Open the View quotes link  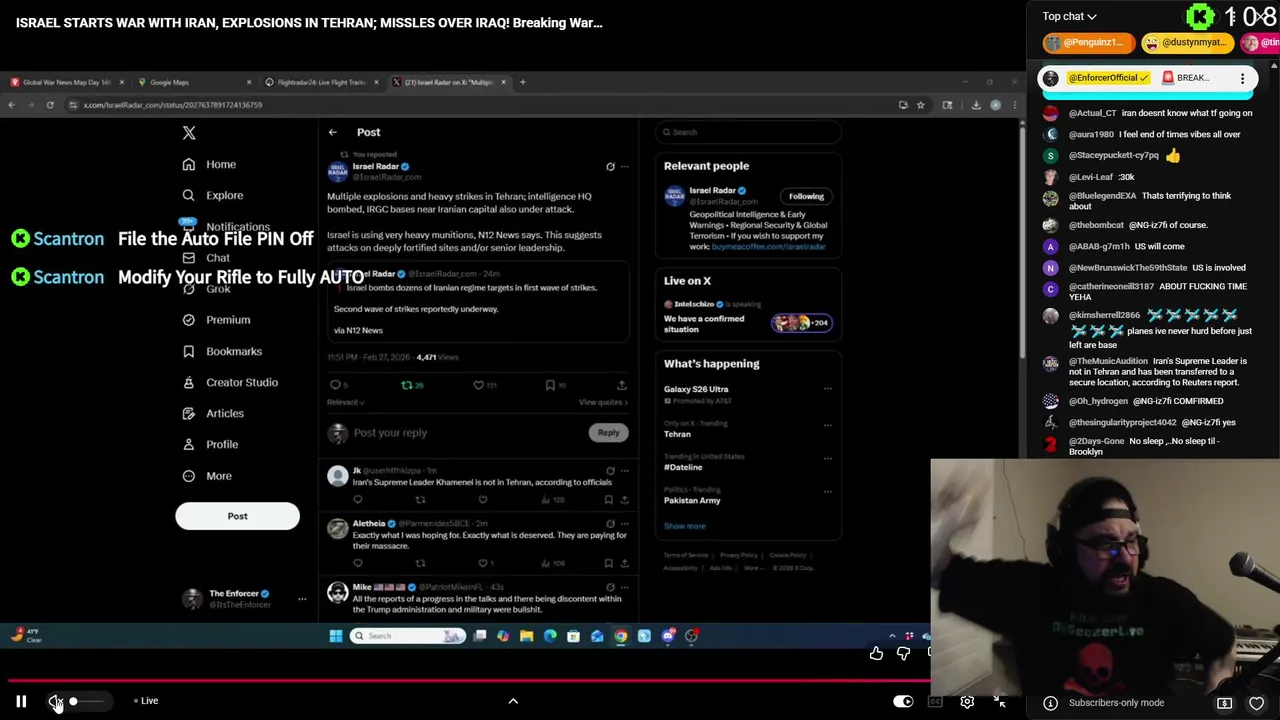(603, 402)
